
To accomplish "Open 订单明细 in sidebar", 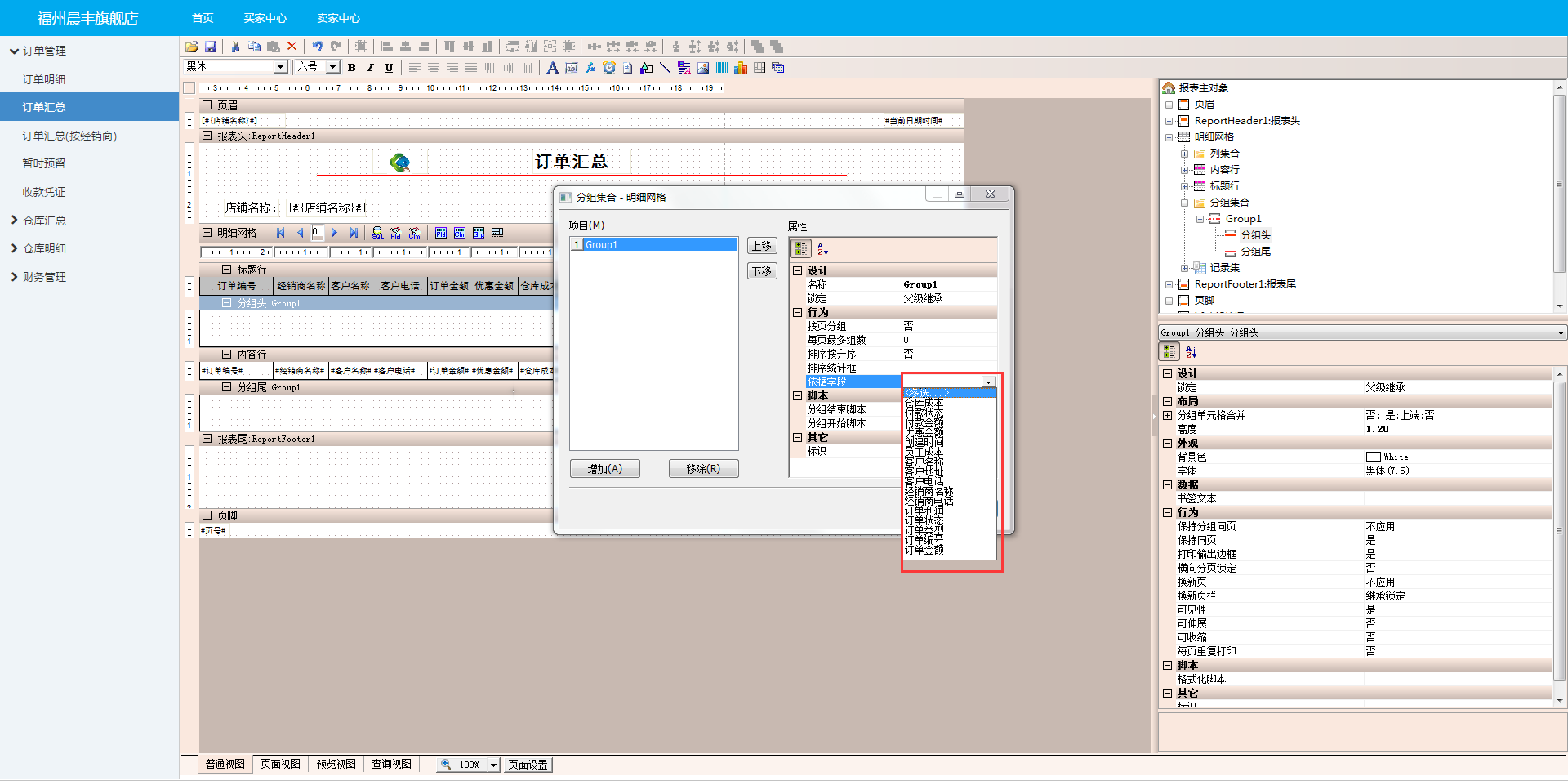I will (x=43, y=79).
